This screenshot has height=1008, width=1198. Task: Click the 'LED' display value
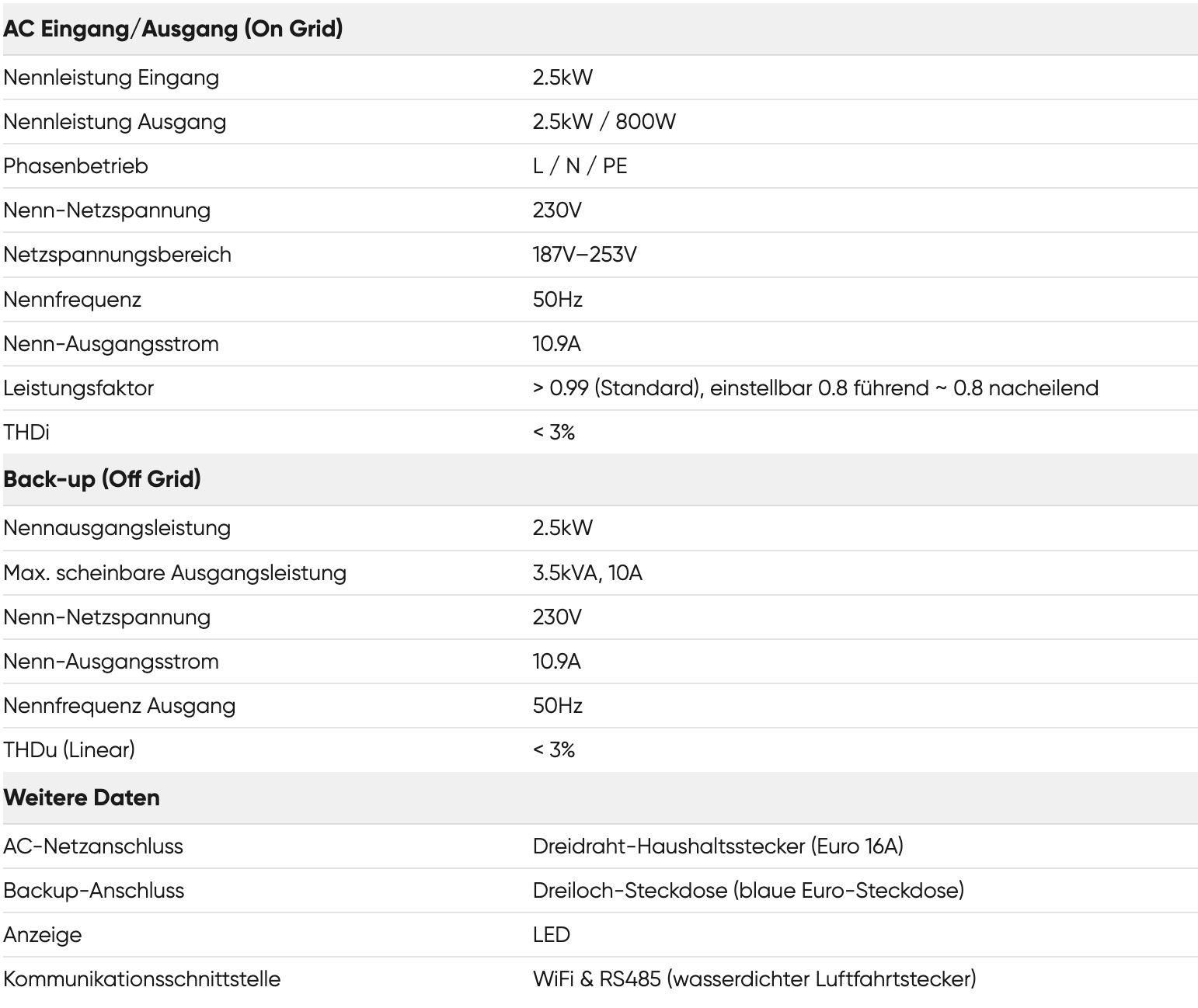[551, 935]
